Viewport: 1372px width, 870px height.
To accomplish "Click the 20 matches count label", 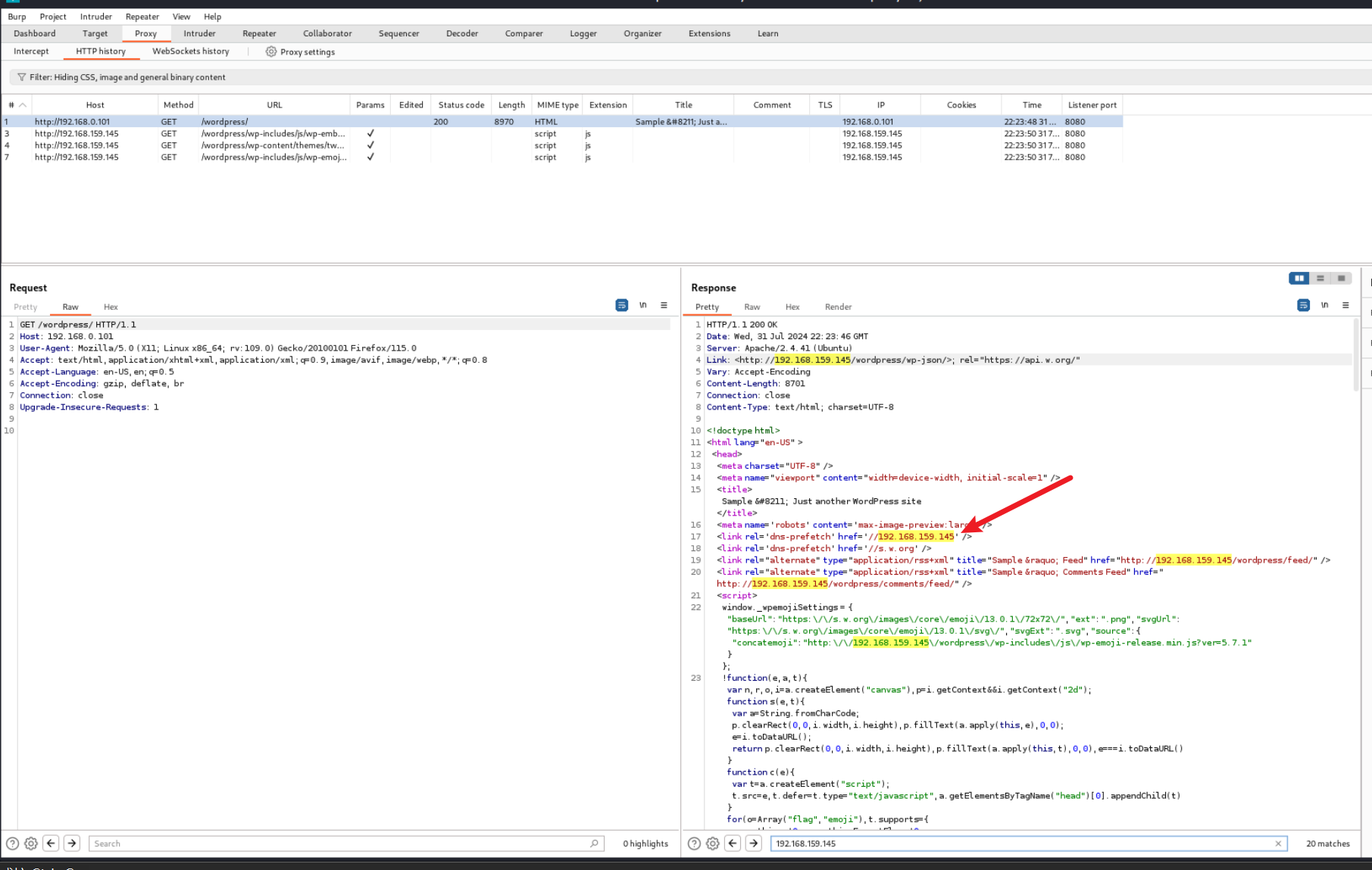I will (x=1327, y=843).
